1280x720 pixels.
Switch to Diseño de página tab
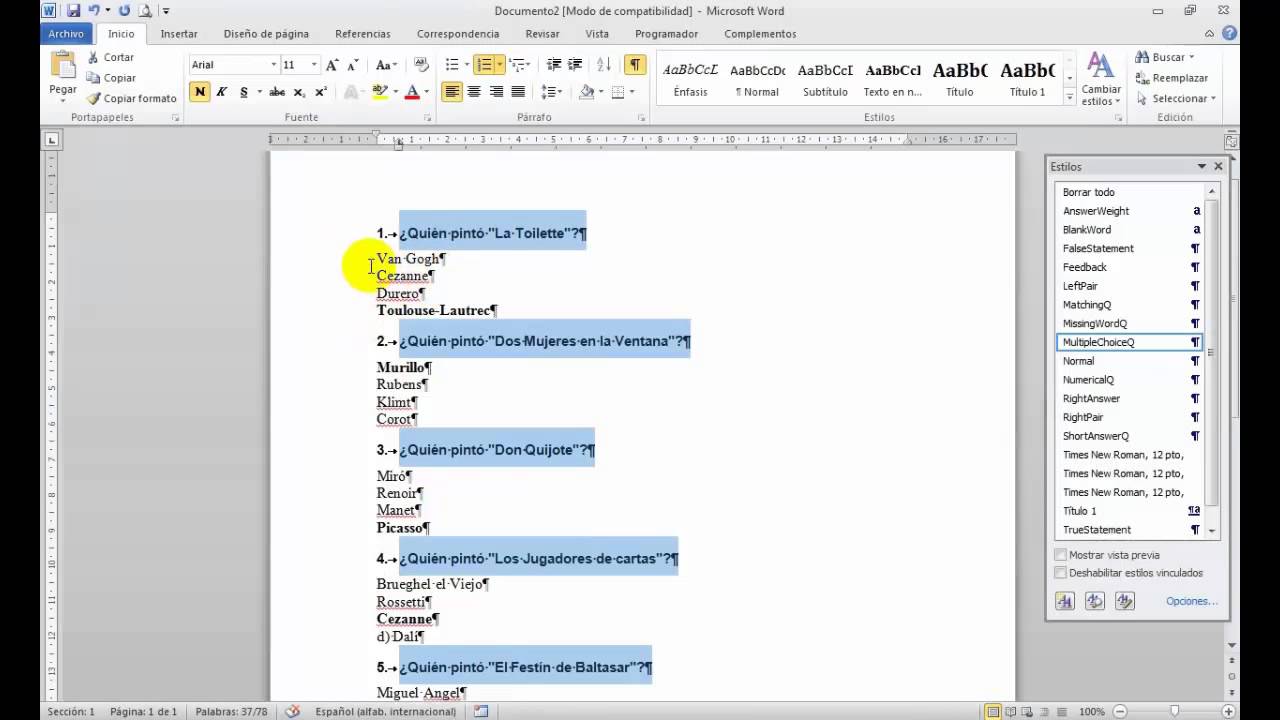(266, 34)
